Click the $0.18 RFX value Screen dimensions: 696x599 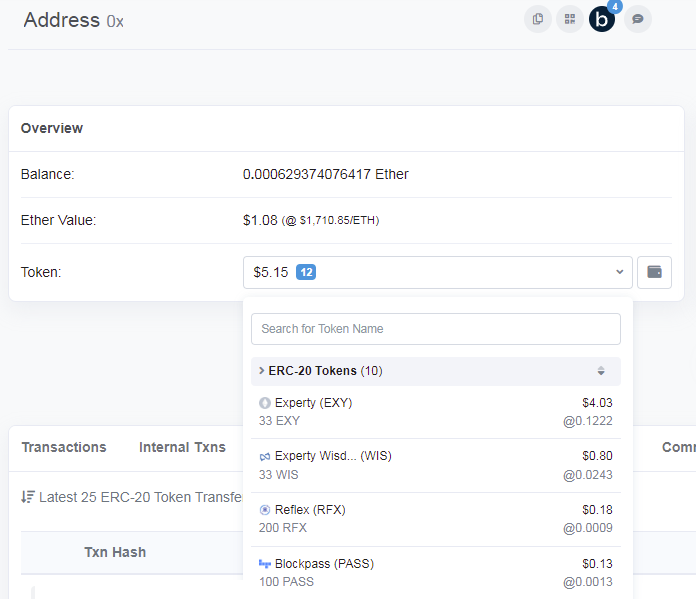click(x=597, y=510)
